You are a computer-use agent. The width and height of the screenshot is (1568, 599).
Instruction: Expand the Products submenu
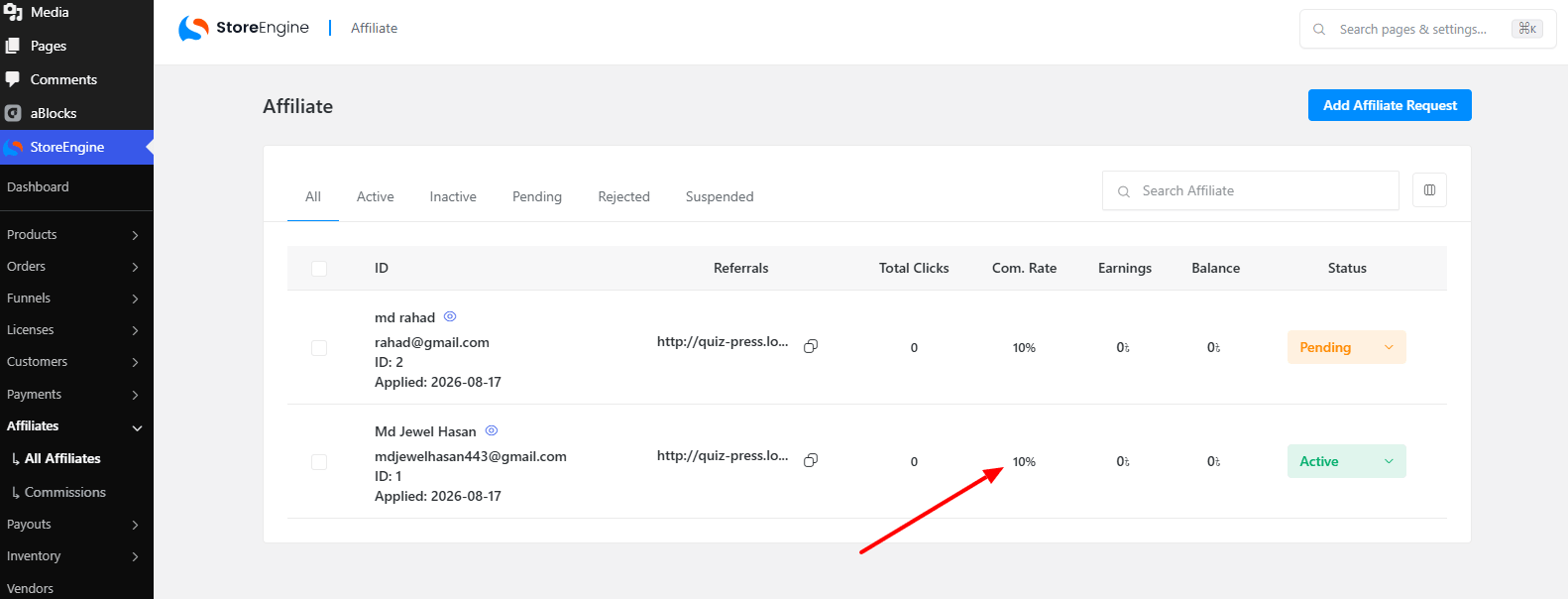tap(136, 235)
